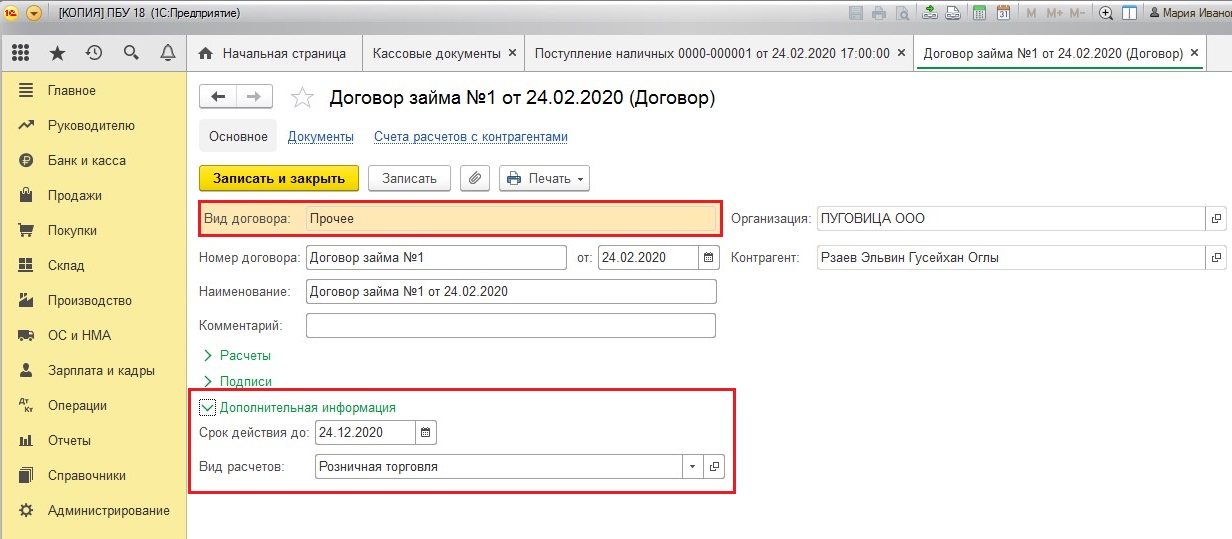Open calendar picker for contract date
The height and width of the screenshot is (539, 1232).
[x=708, y=258]
